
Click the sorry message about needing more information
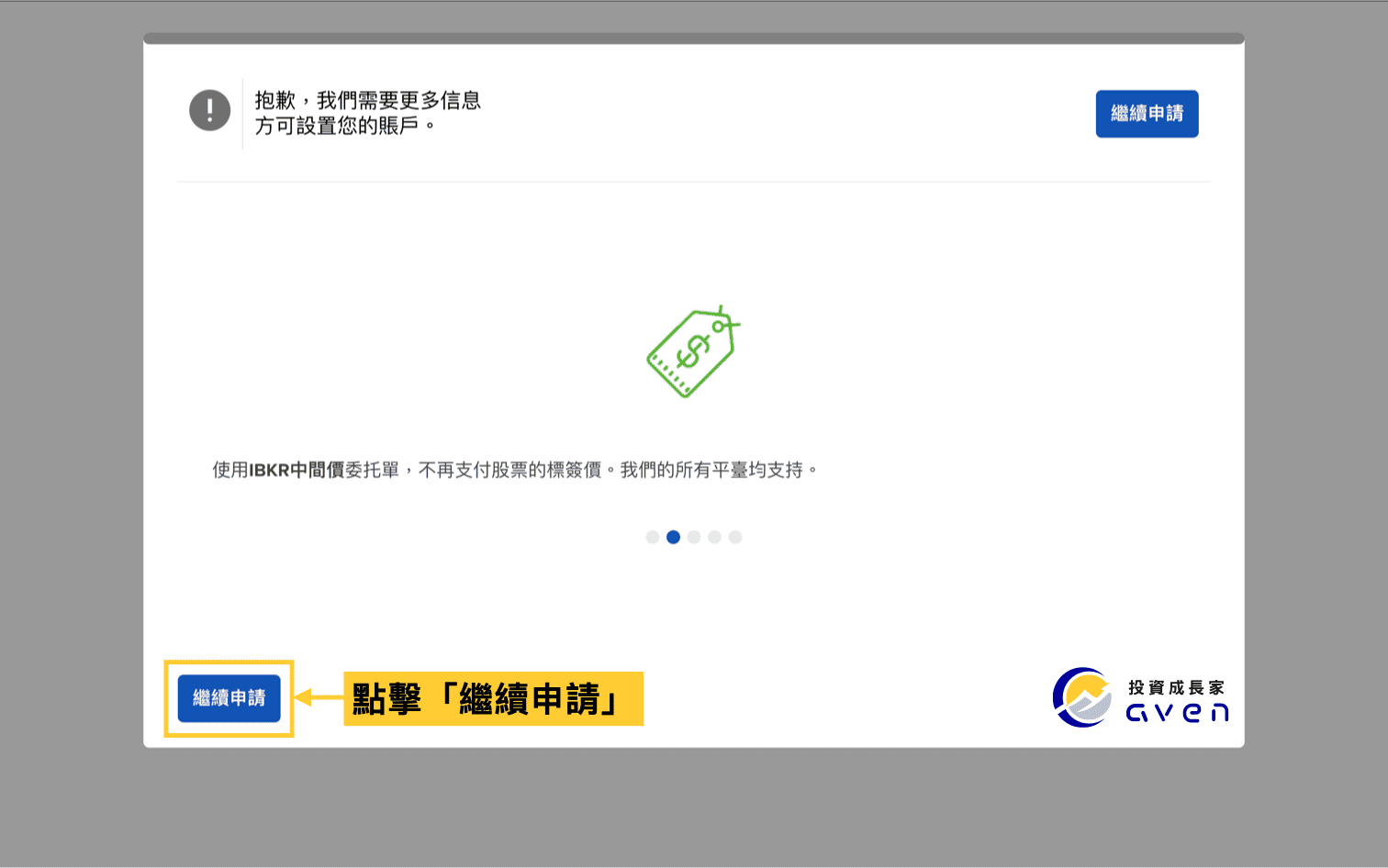tap(367, 113)
